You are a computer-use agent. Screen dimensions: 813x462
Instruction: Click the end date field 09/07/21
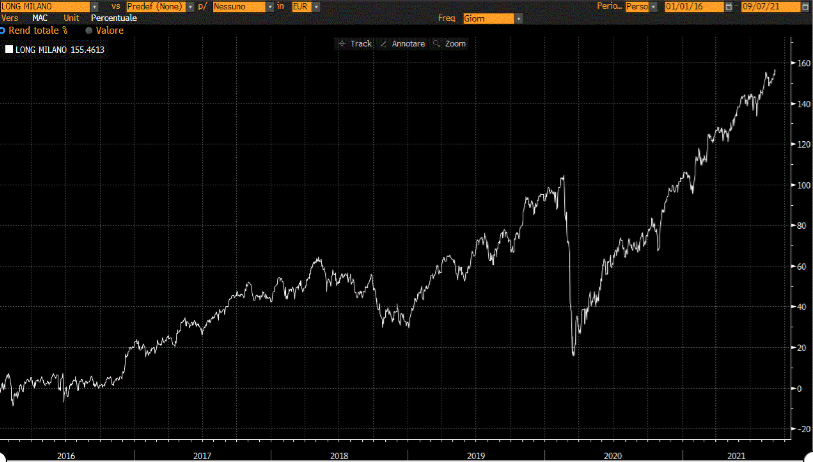768,6
